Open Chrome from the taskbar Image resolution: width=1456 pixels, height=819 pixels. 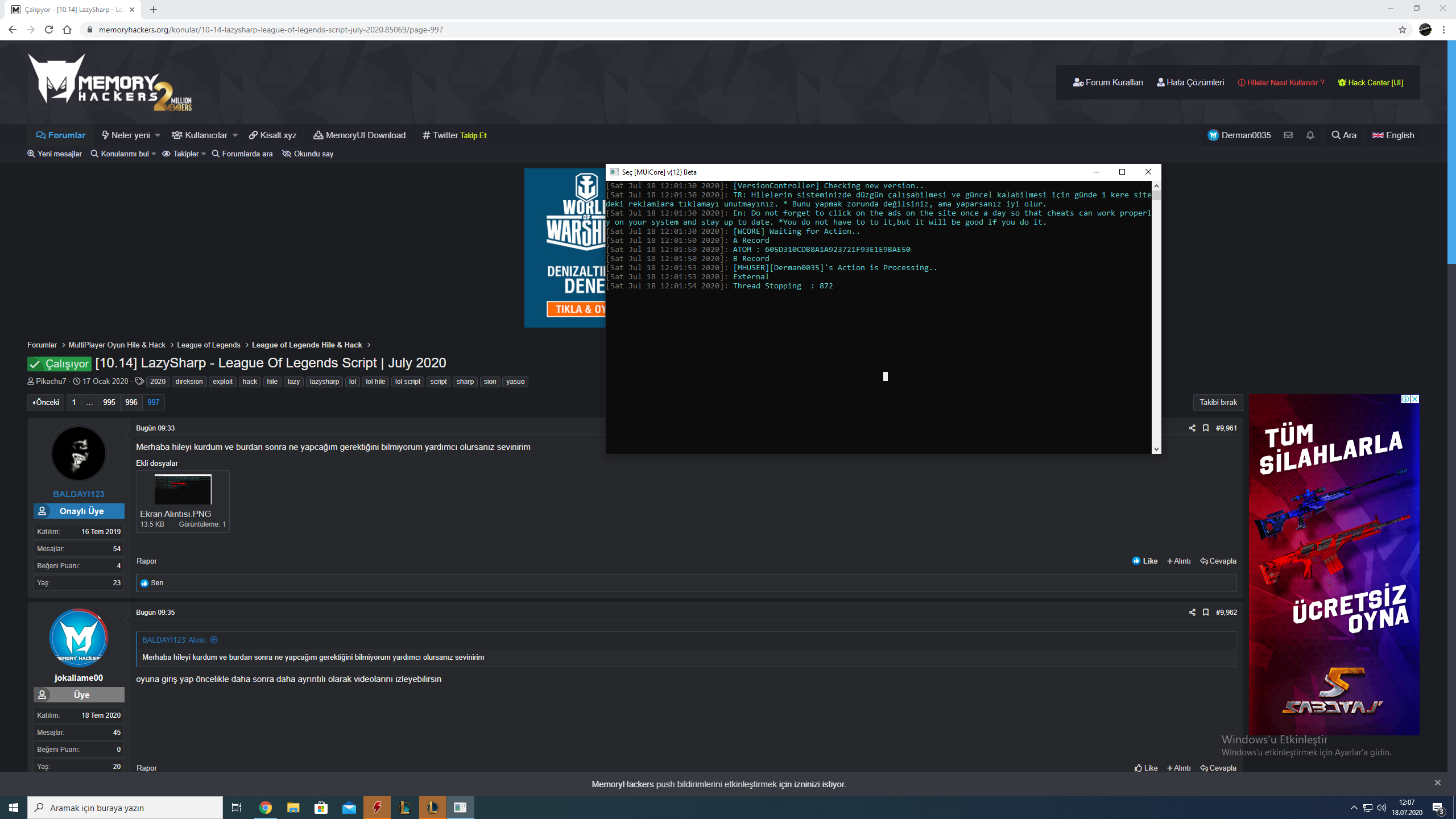pyautogui.click(x=266, y=808)
